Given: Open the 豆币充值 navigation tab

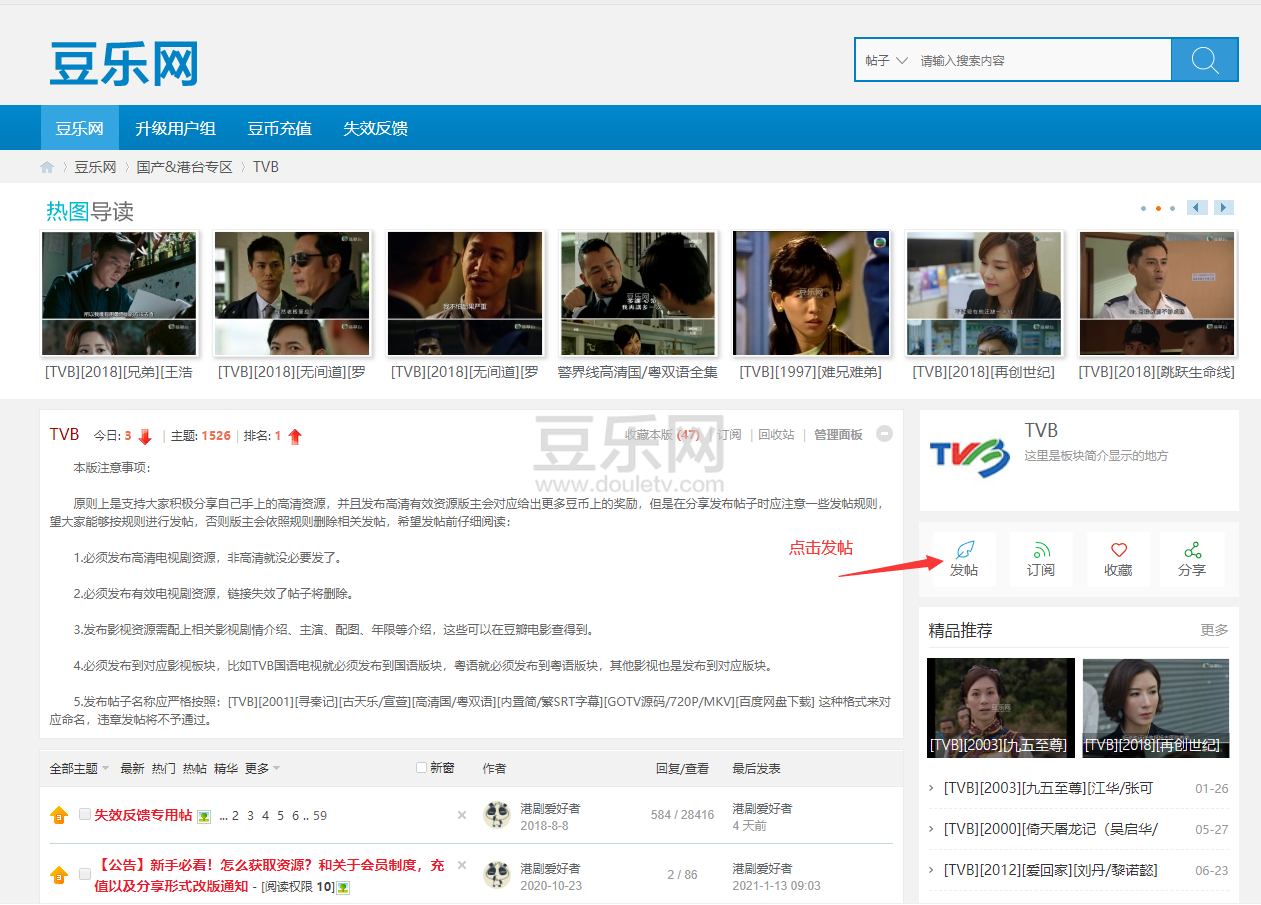Looking at the screenshot, I should 280,128.
